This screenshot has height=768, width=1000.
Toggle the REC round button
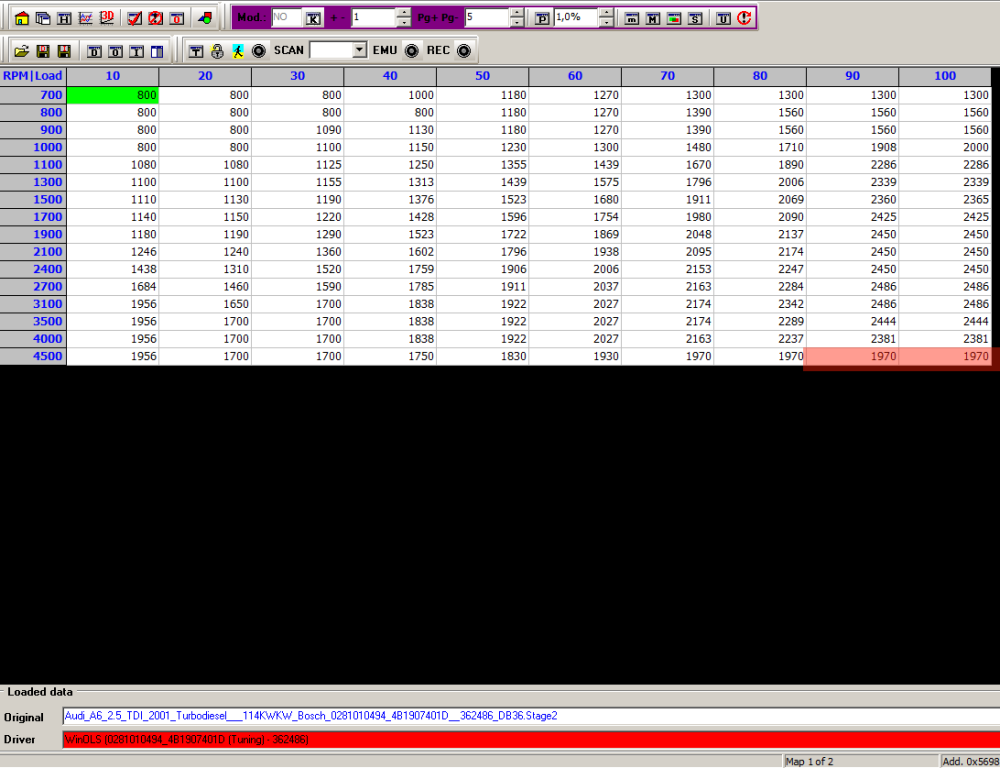[464, 51]
